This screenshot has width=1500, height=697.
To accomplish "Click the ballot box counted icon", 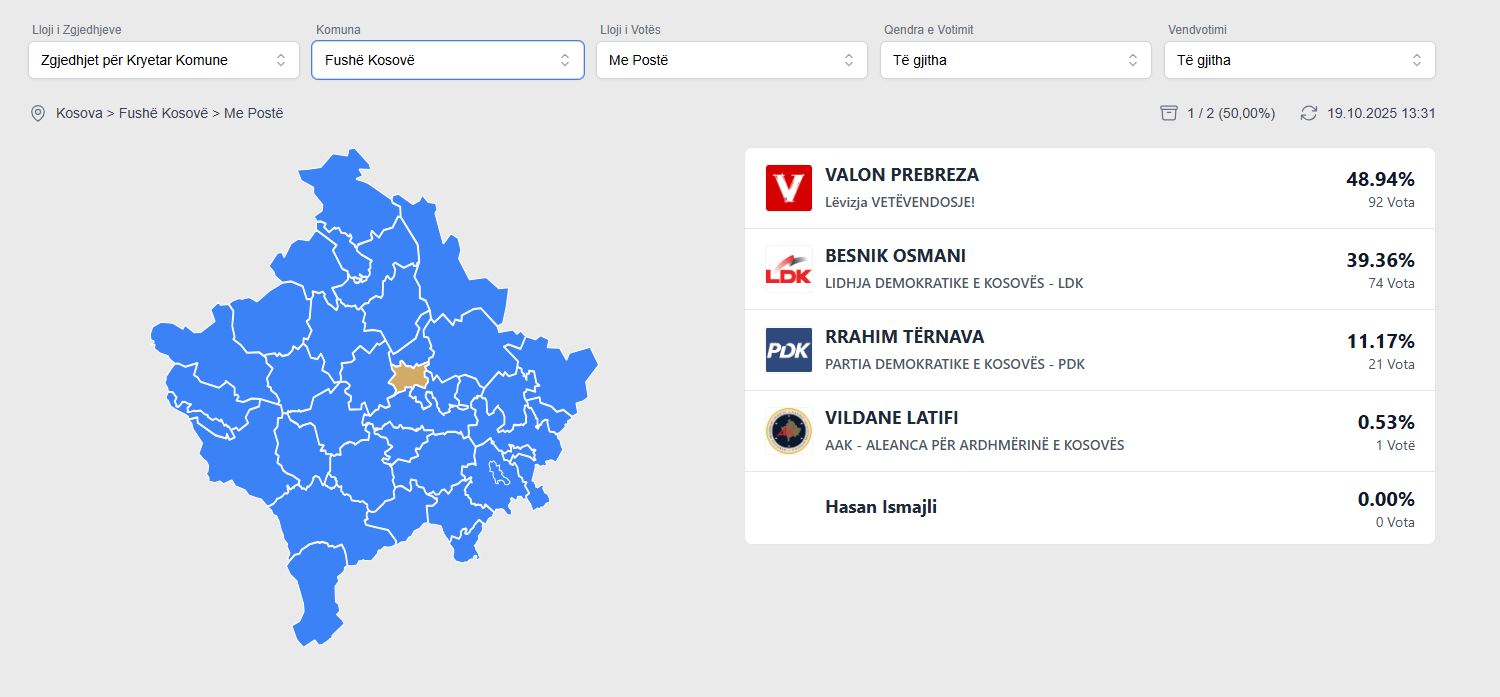I will [x=1168, y=113].
